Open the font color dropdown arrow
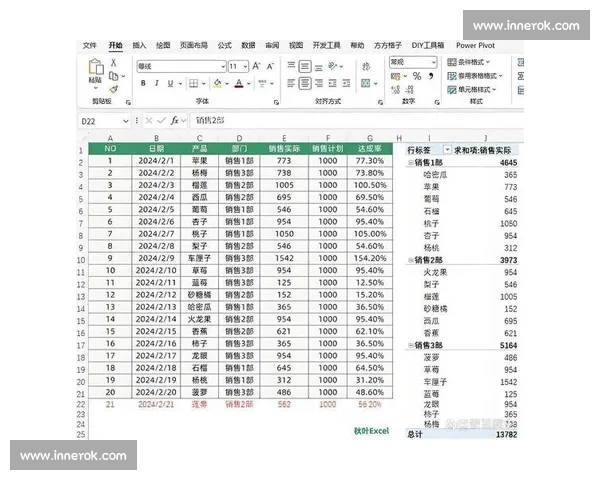 click(x=249, y=83)
